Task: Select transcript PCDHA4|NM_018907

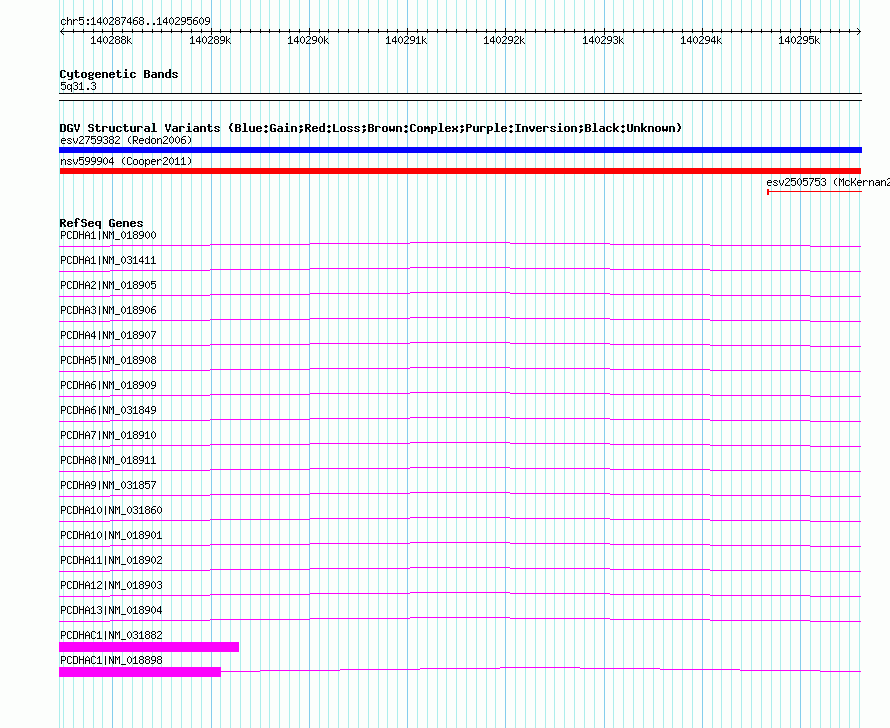Action: click(x=108, y=335)
